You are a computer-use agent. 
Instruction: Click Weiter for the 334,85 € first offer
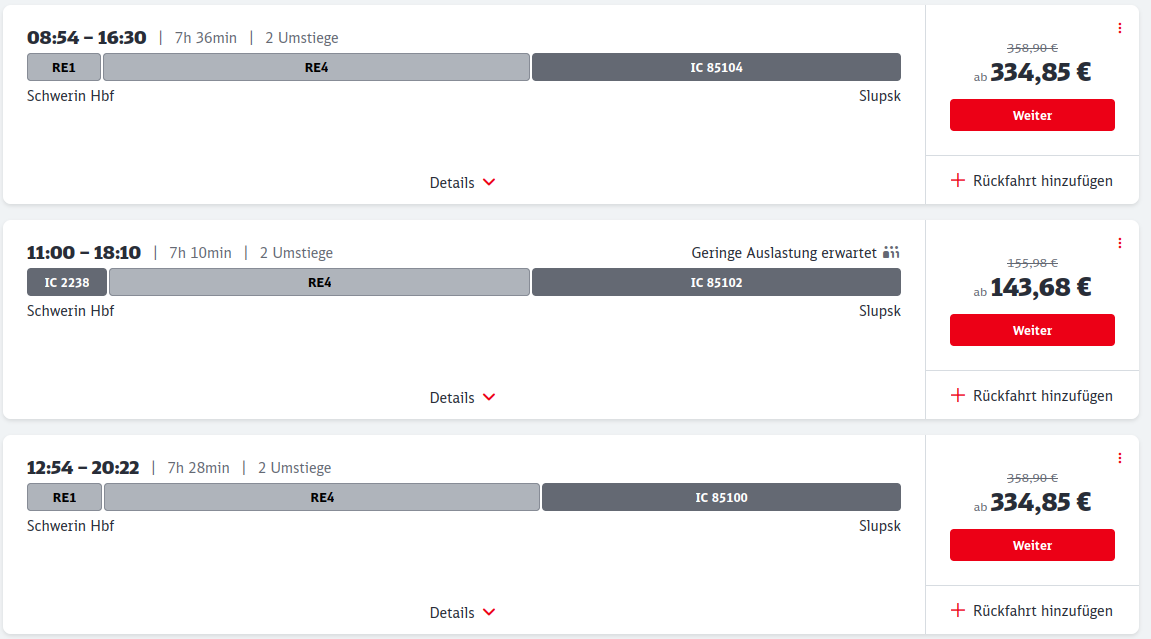tap(1032, 115)
